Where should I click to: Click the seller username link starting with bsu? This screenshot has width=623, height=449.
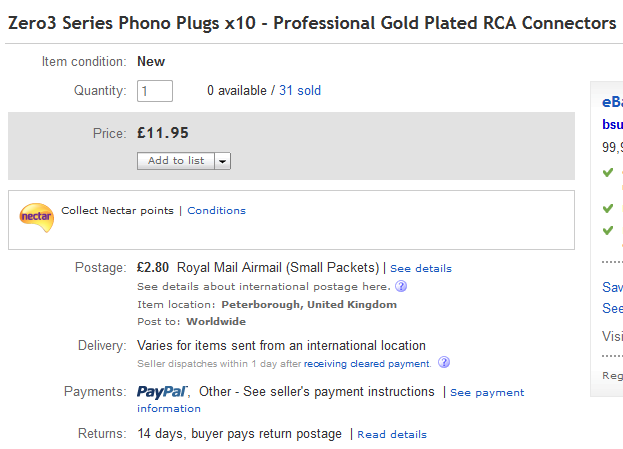(x=612, y=124)
